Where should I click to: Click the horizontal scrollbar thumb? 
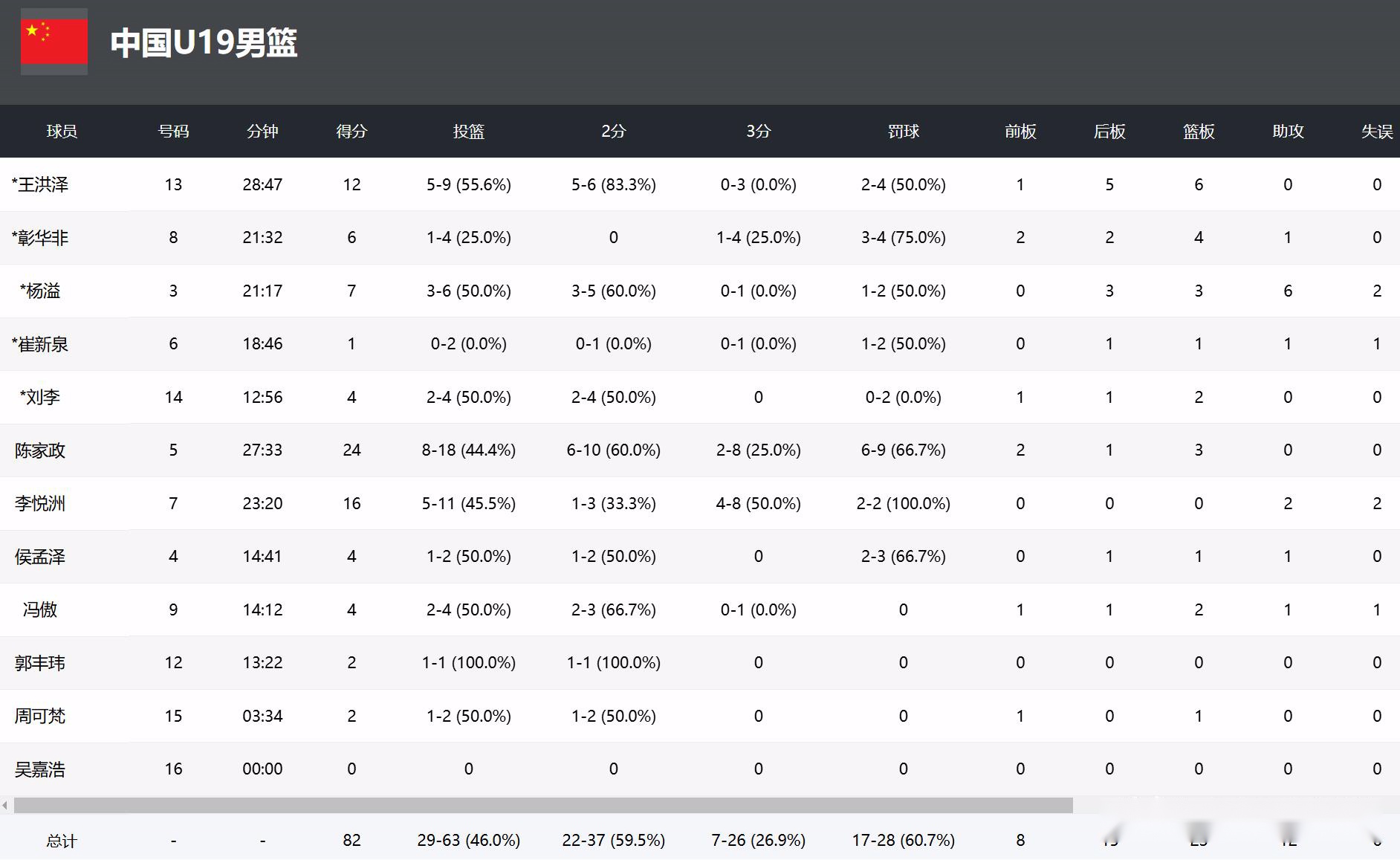542,806
